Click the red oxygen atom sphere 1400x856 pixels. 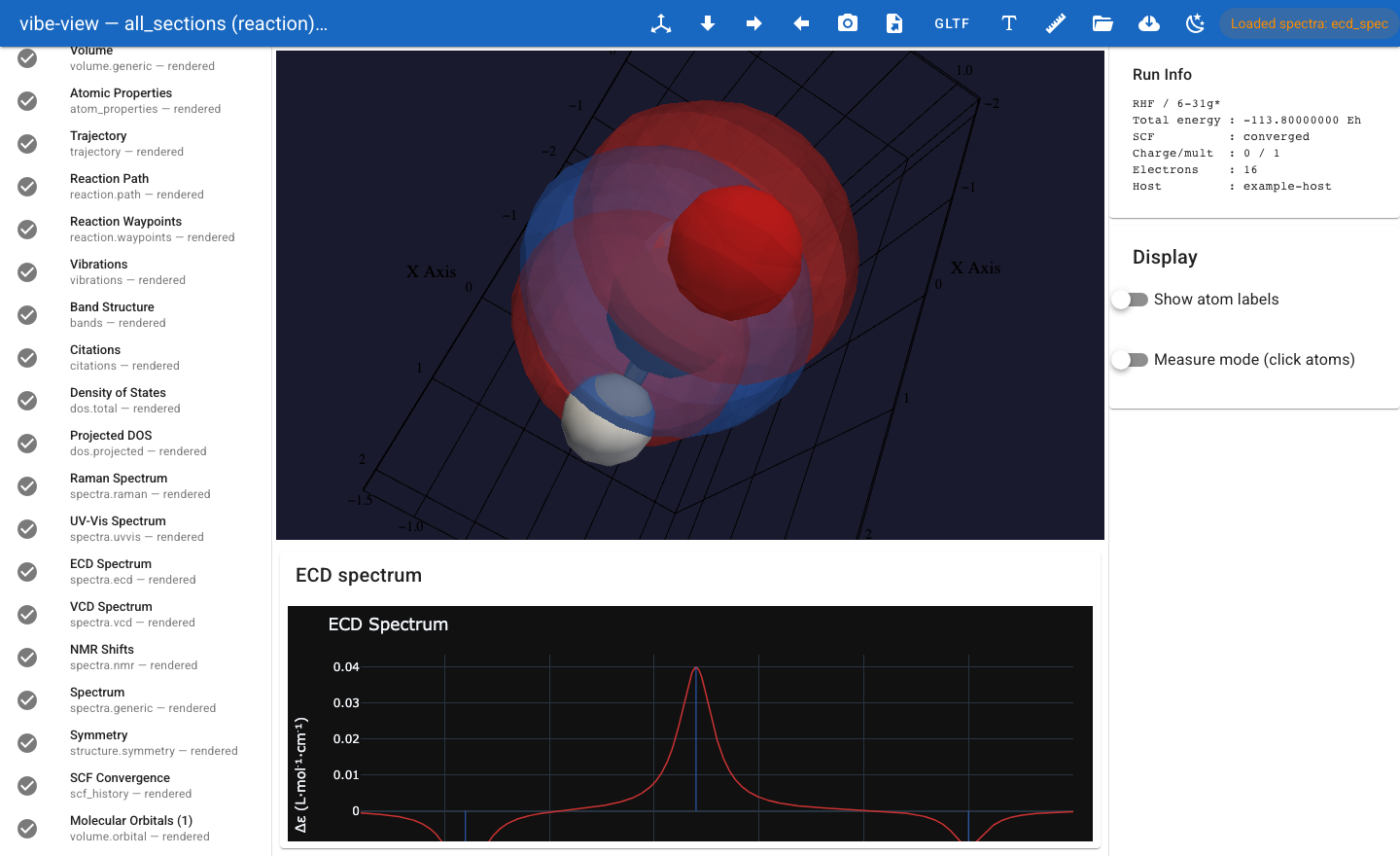(736, 251)
